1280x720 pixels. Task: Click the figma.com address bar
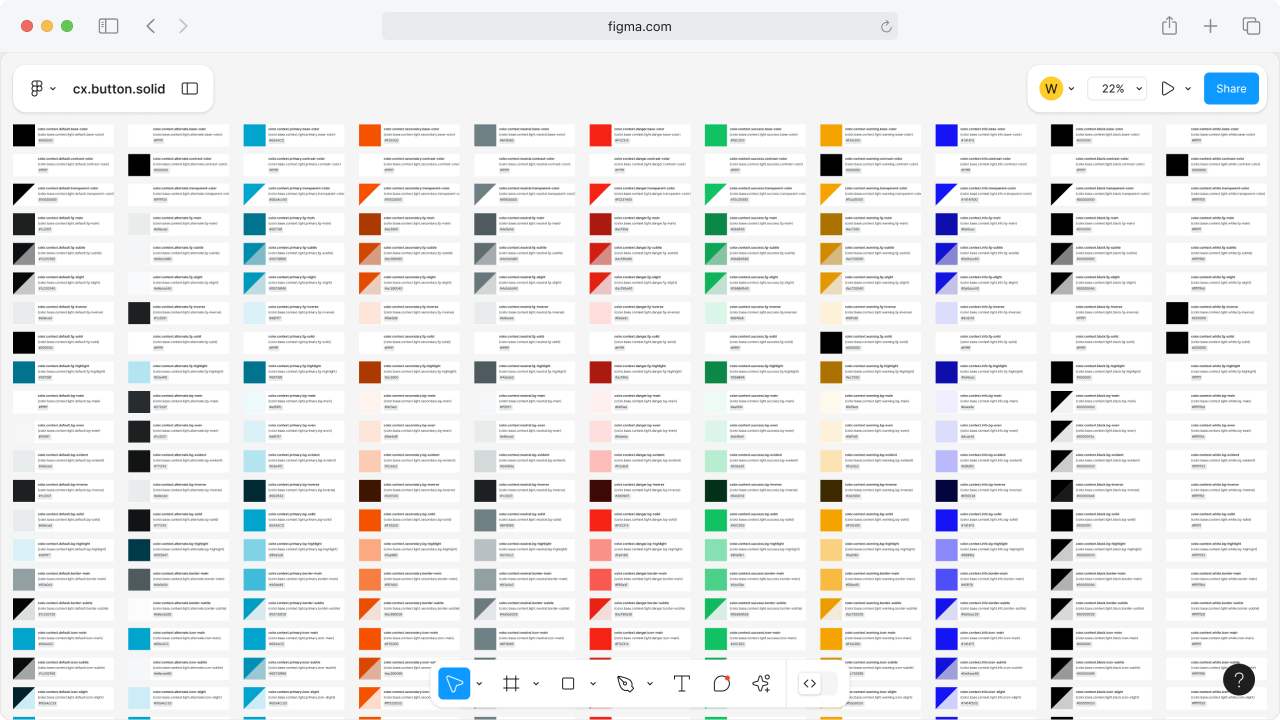(x=640, y=26)
